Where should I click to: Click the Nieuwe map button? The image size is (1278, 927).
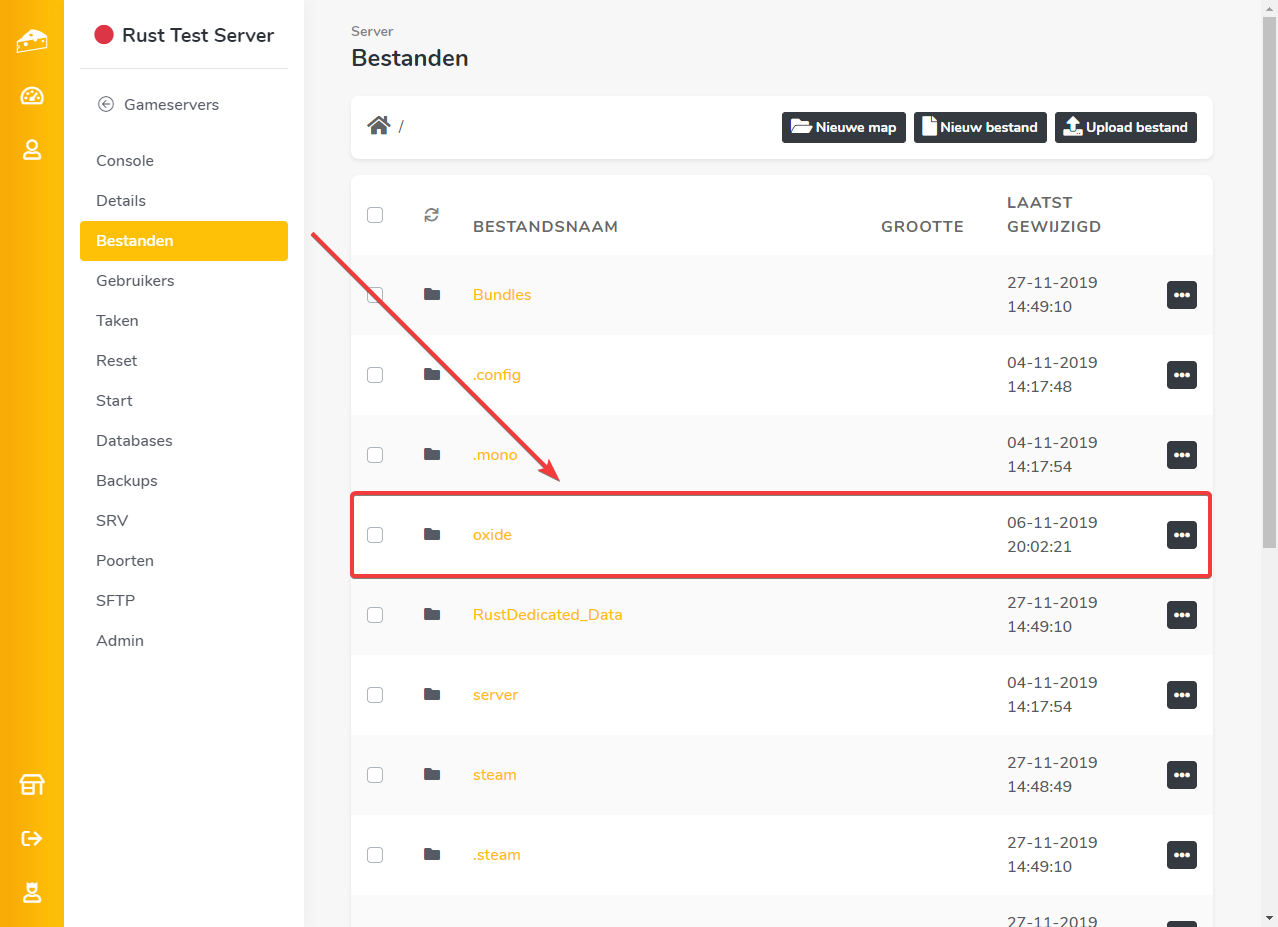pyautogui.click(x=843, y=127)
